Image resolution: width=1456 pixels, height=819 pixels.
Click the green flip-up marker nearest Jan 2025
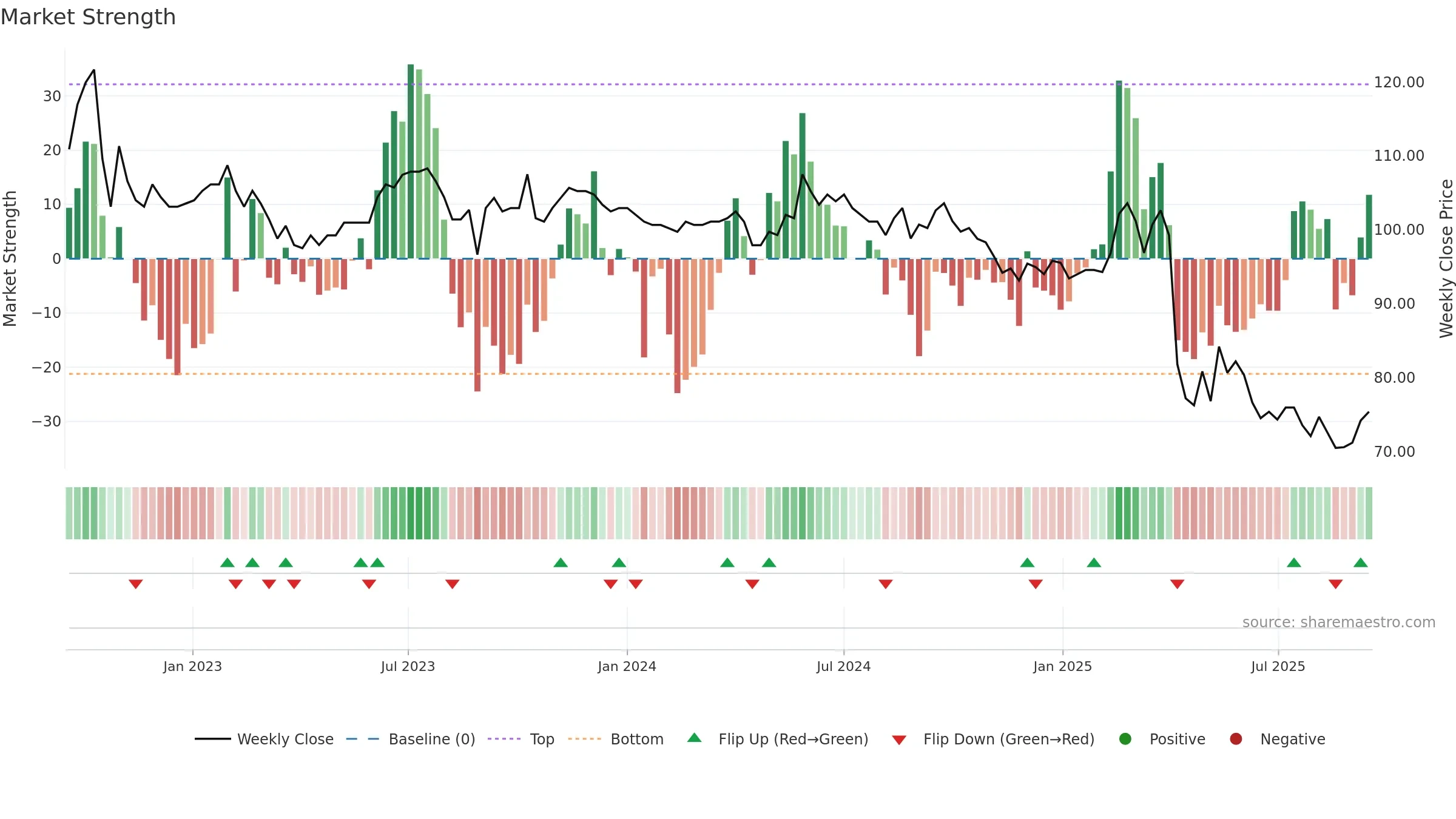point(1094,562)
